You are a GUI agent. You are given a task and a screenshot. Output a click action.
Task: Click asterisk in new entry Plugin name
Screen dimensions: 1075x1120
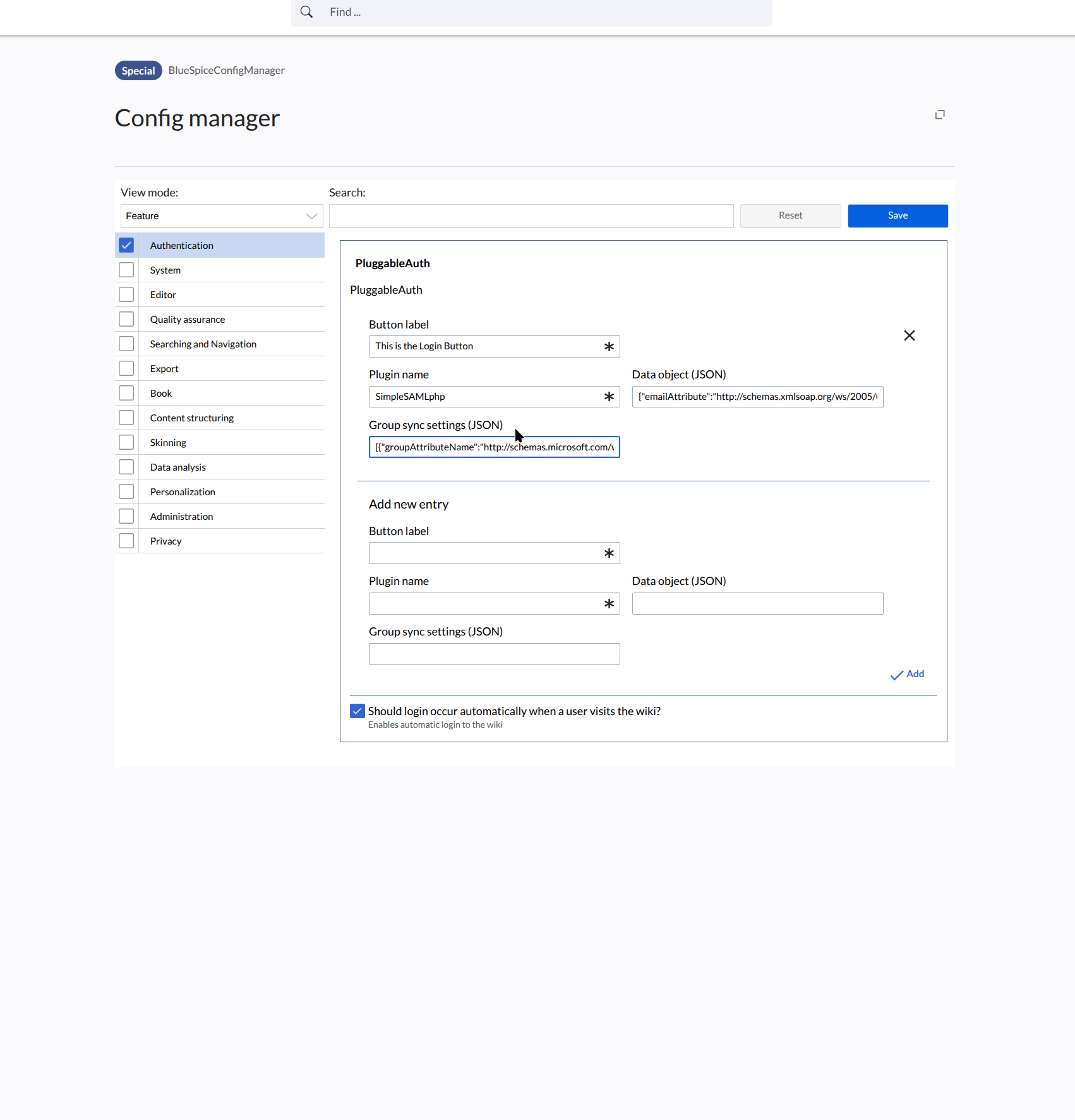coord(609,604)
